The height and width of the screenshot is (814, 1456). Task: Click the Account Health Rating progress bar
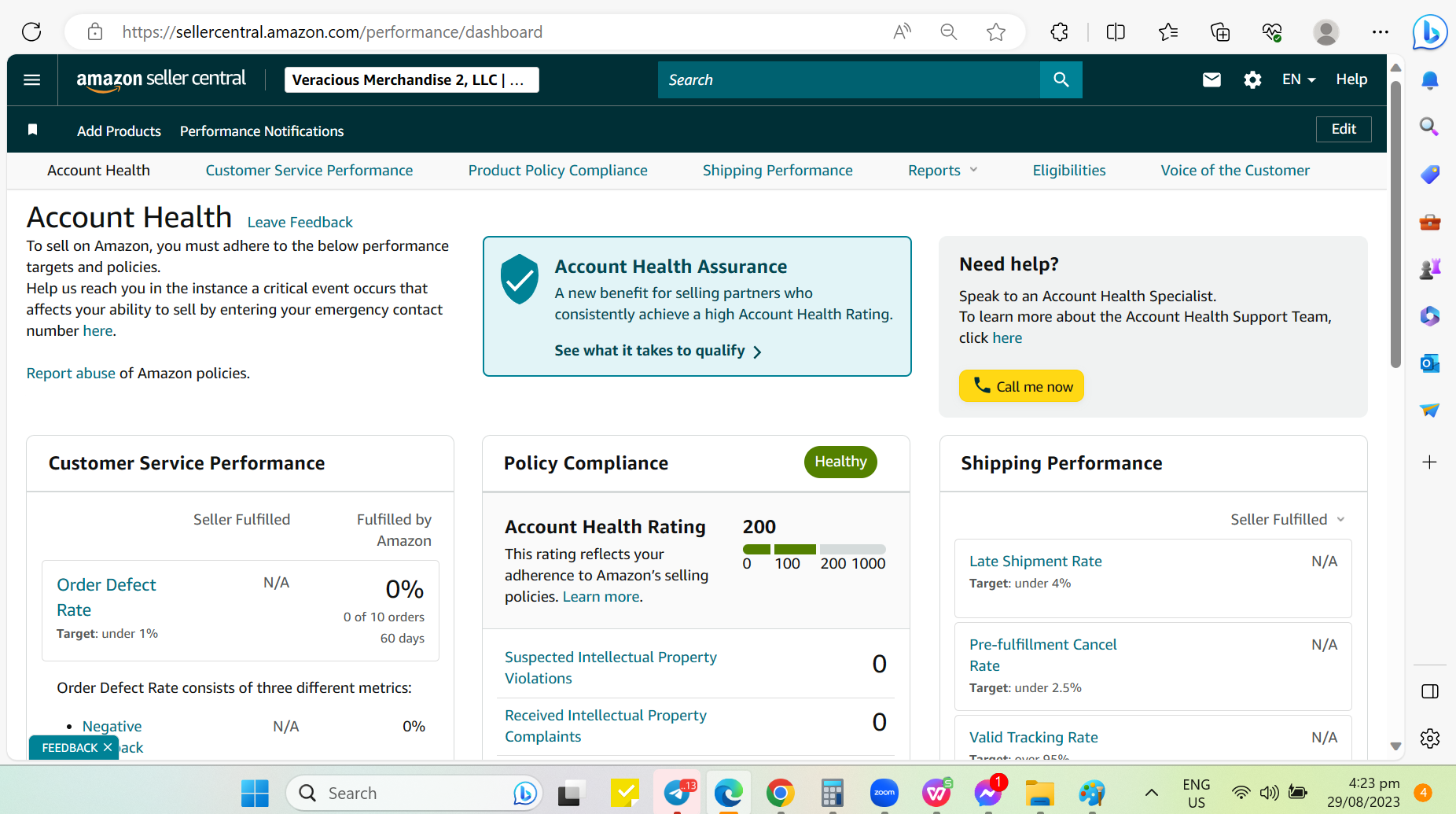click(x=814, y=549)
